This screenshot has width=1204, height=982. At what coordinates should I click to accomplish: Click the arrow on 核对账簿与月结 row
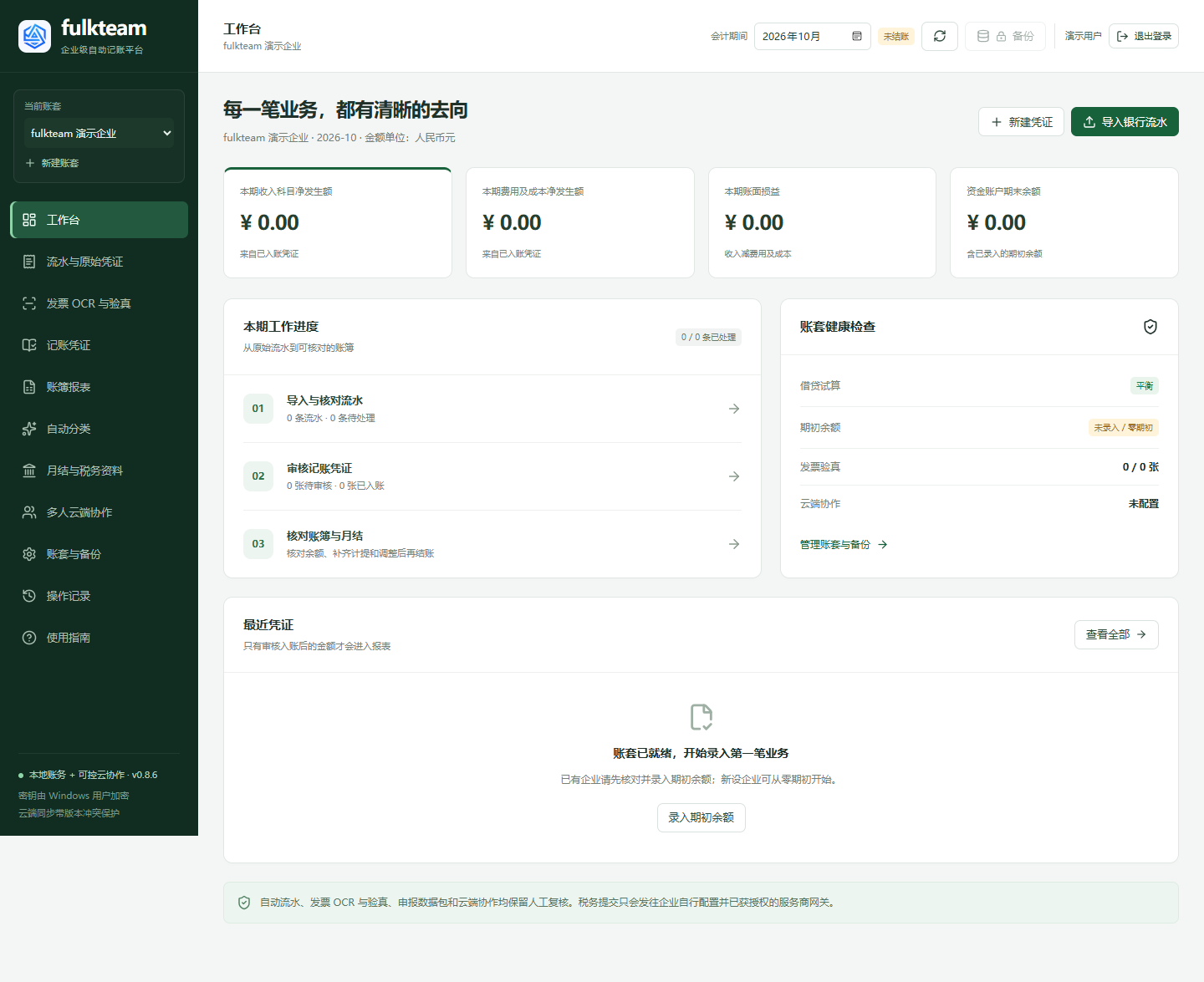734,544
